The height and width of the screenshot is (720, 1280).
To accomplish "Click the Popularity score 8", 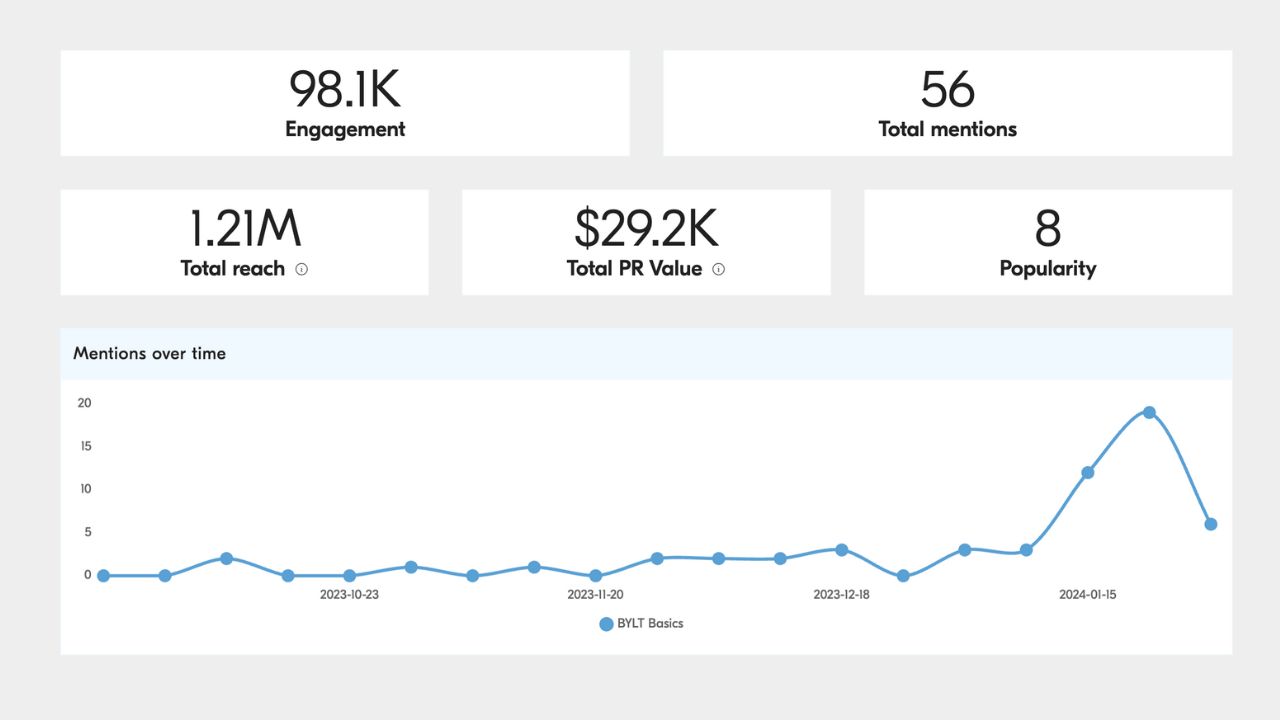I will tap(1047, 228).
